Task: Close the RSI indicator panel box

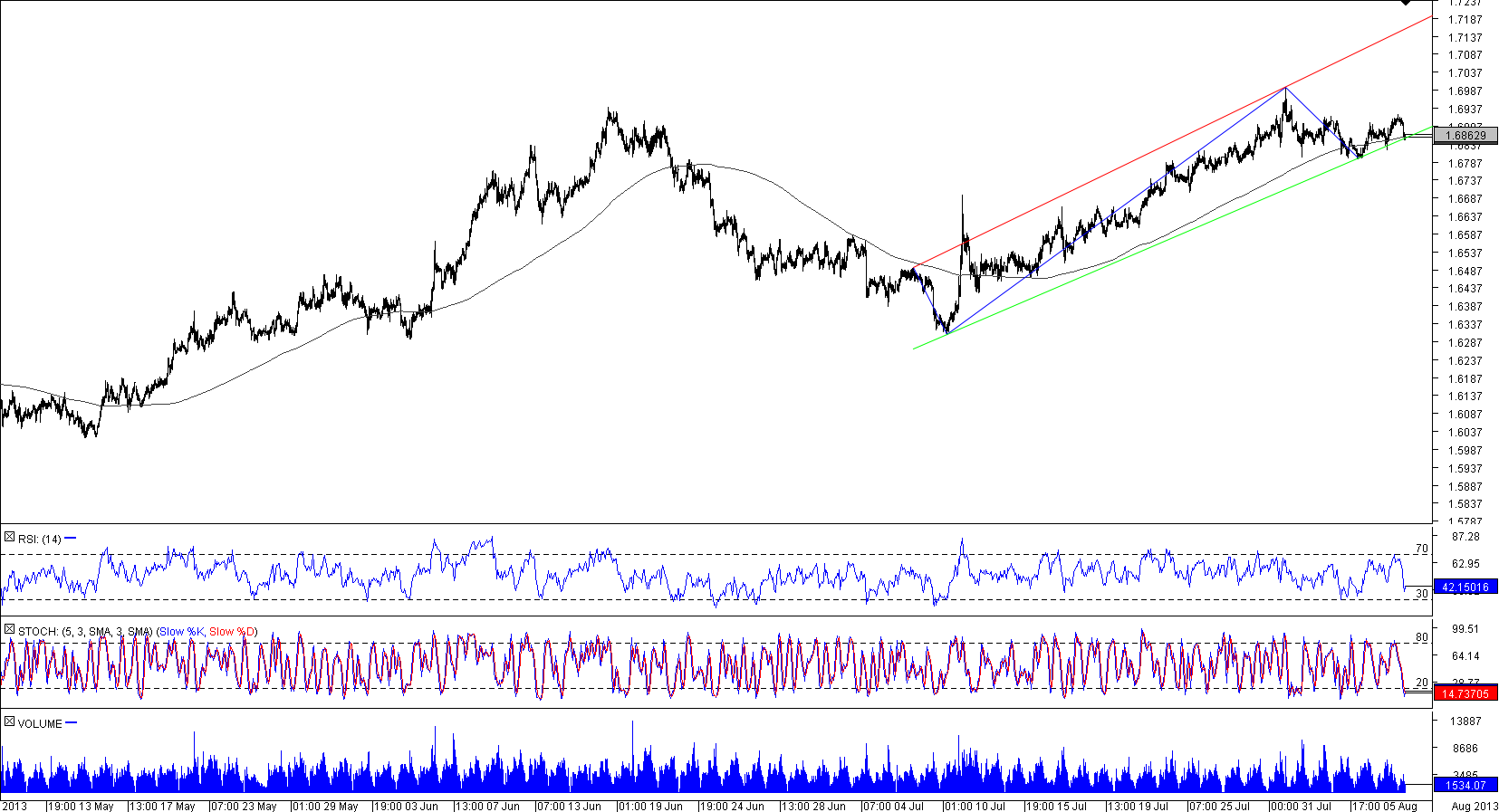Action: (9, 538)
